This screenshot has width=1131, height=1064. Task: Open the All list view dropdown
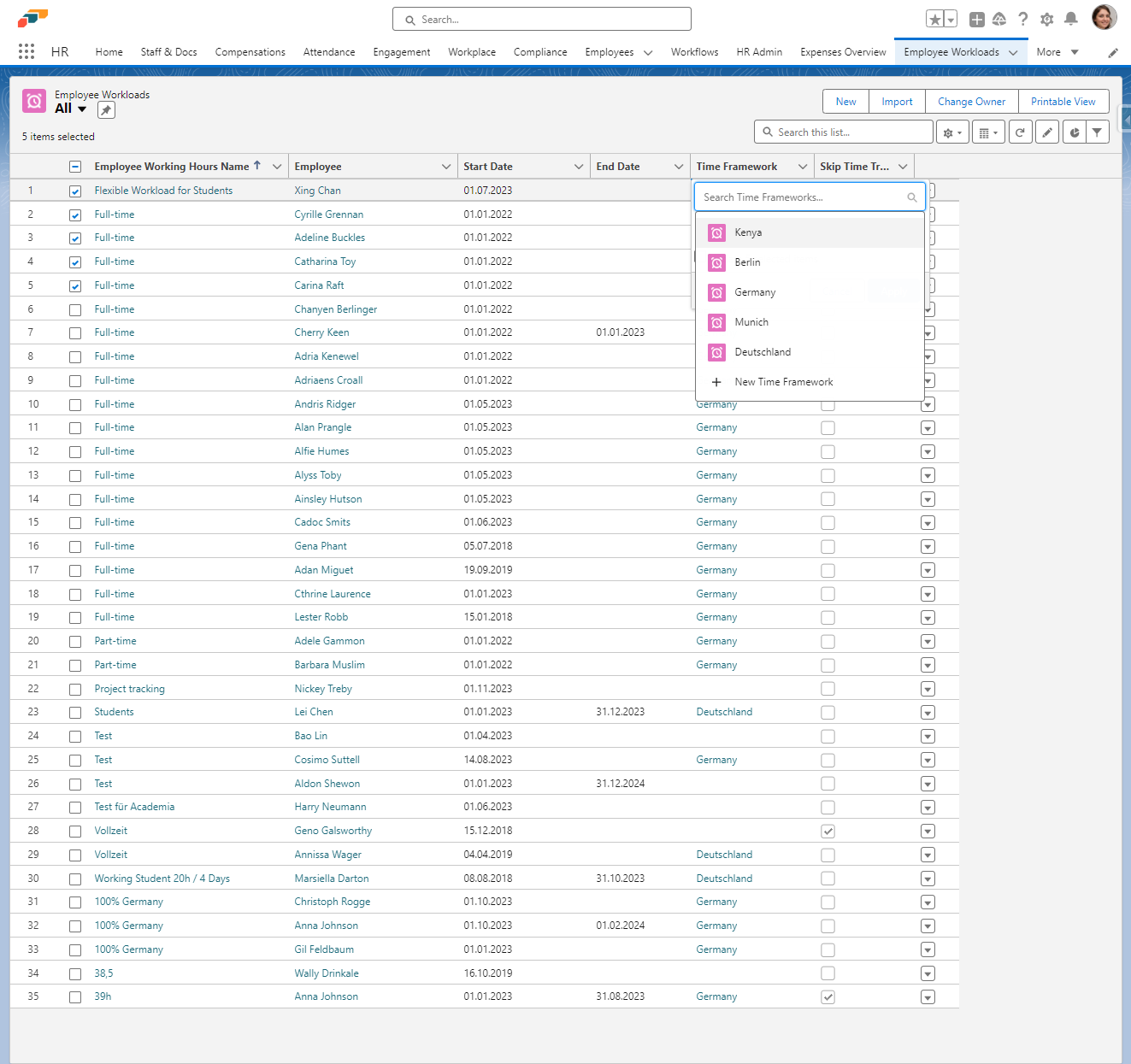82,109
